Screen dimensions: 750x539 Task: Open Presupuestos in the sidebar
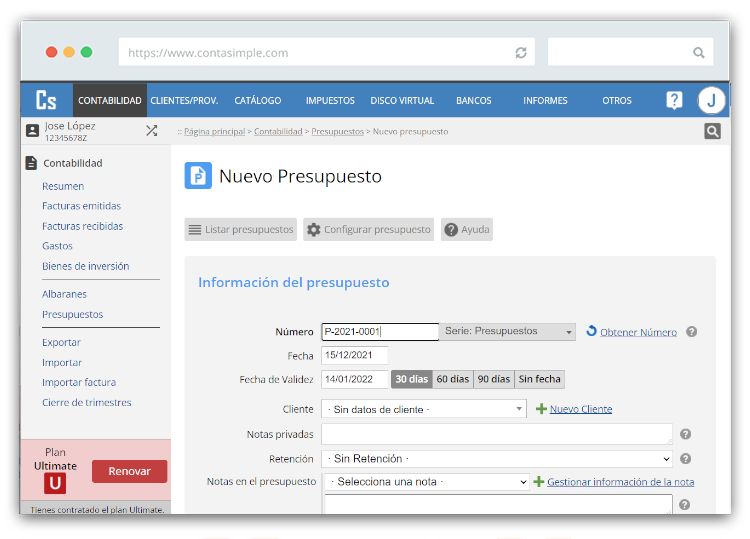72,314
